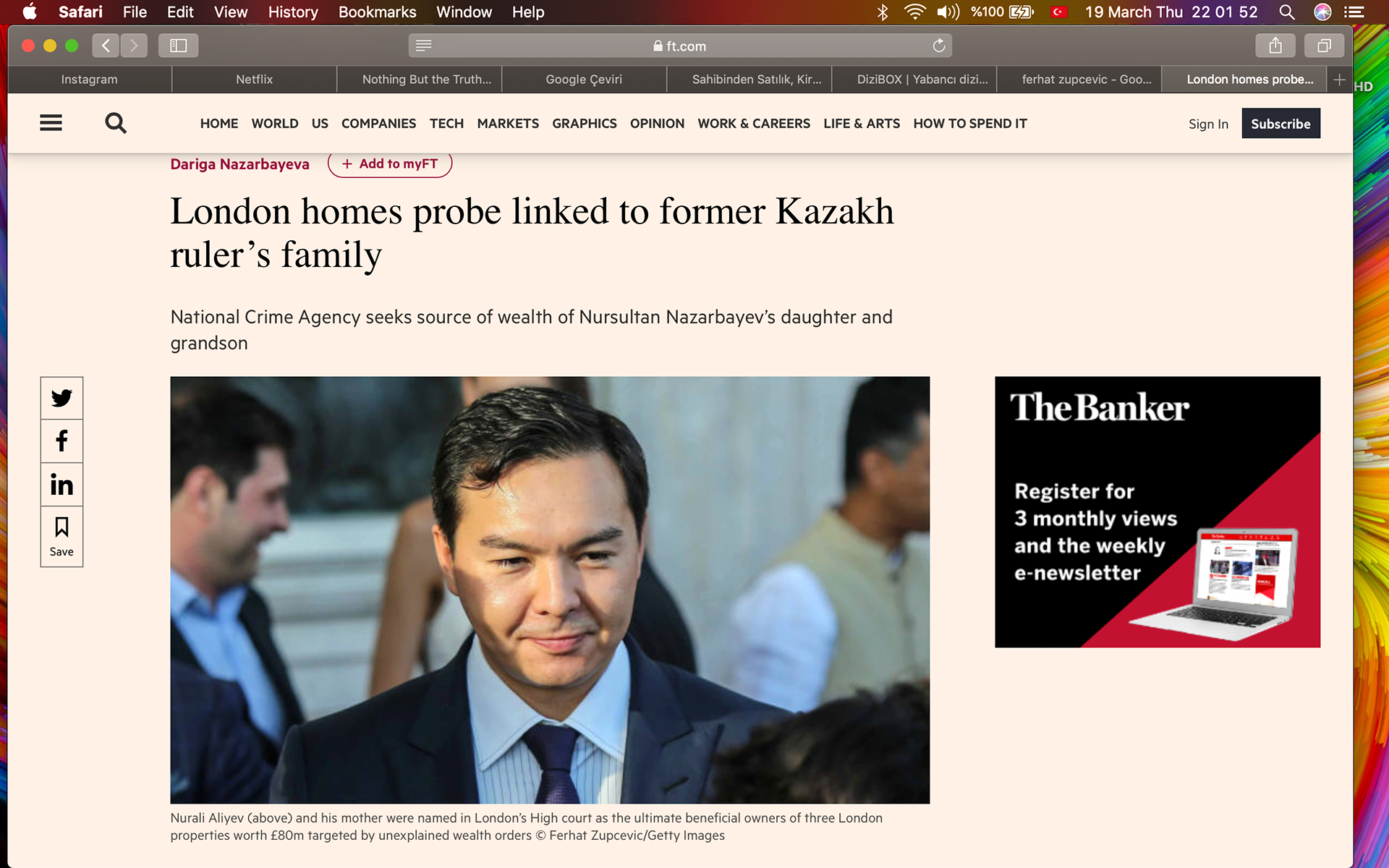
Task: Toggle Reader view in address bar
Action: (424, 46)
